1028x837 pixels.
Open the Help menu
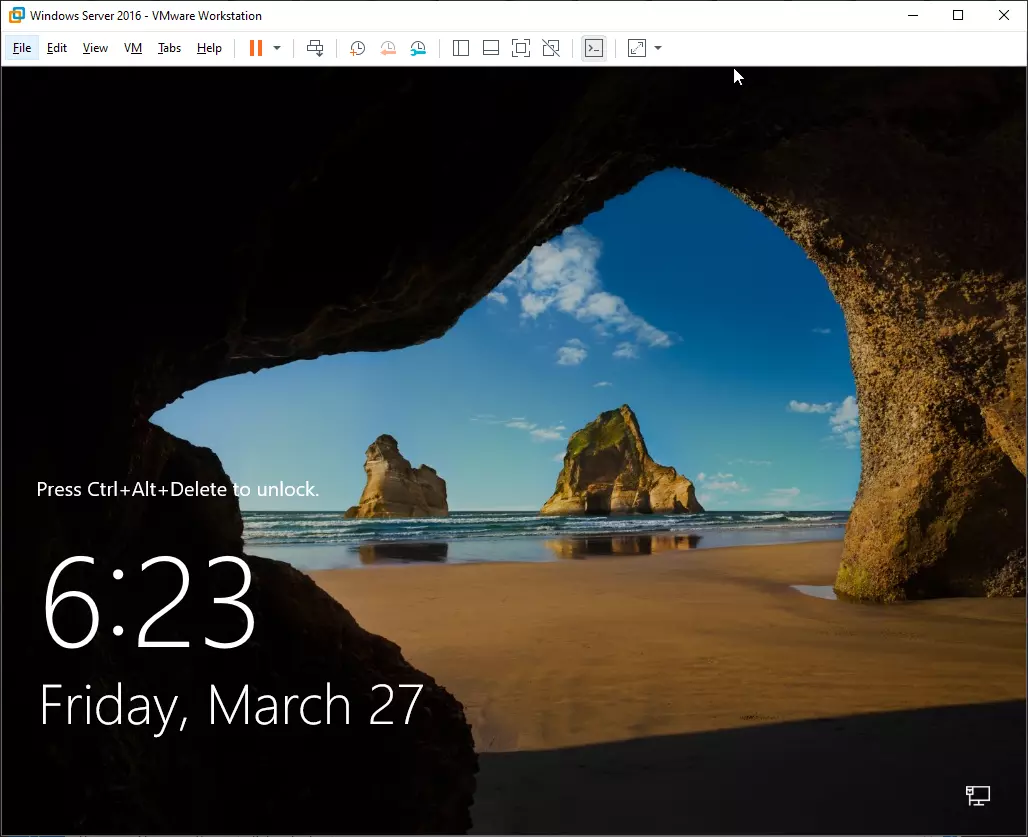pyautogui.click(x=209, y=48)
